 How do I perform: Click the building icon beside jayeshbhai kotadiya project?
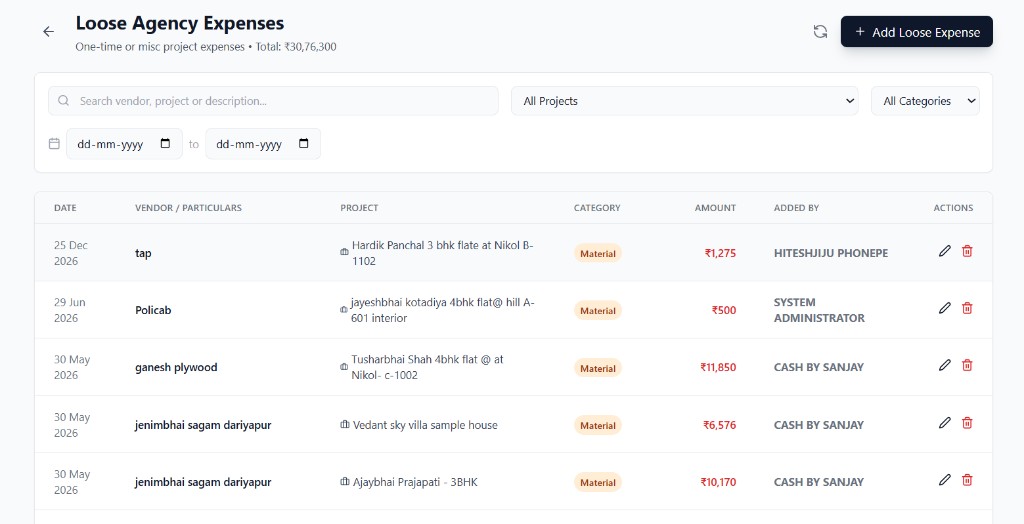click(x=344, y=309)
